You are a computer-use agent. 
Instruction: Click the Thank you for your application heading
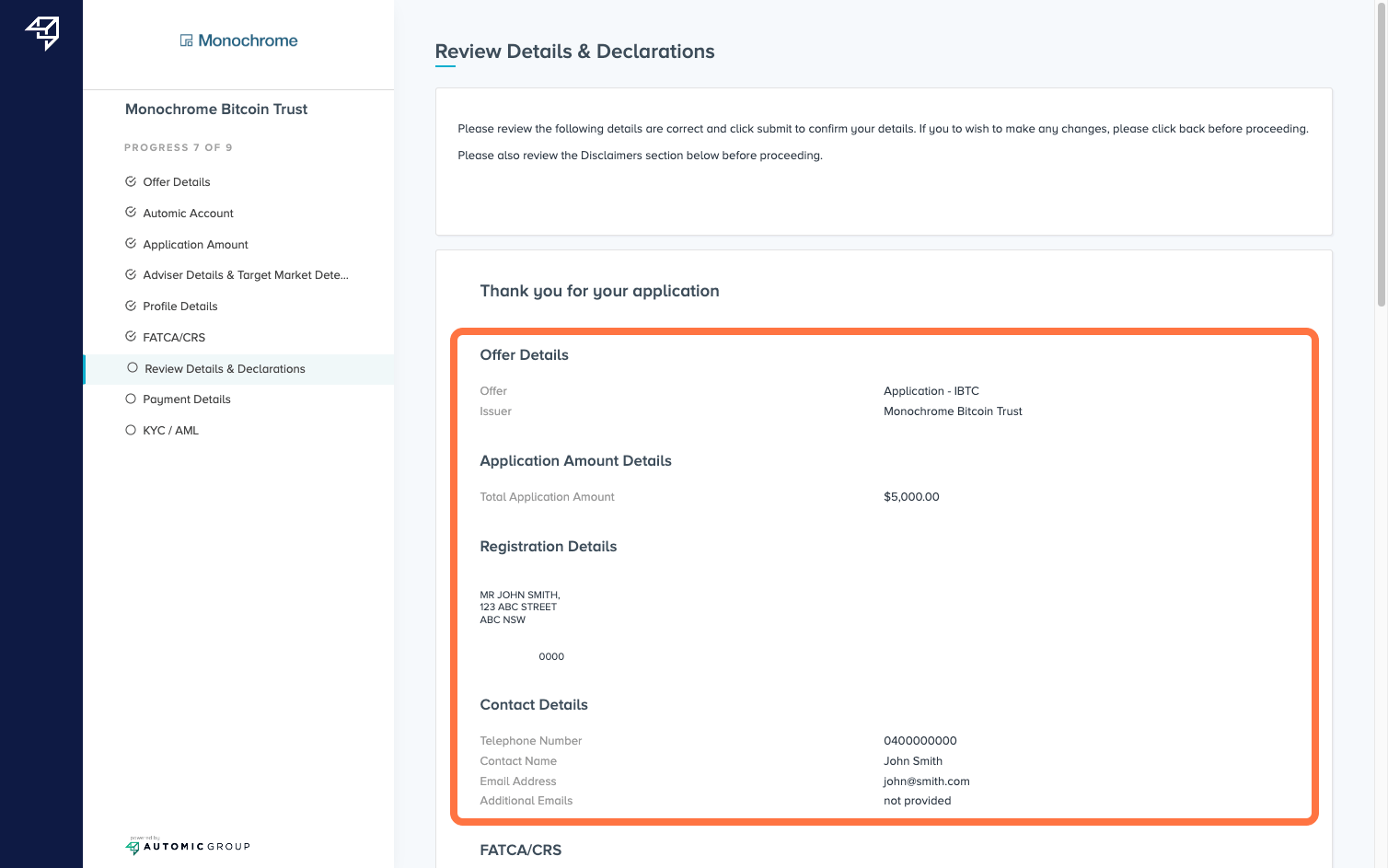(599, 291)
